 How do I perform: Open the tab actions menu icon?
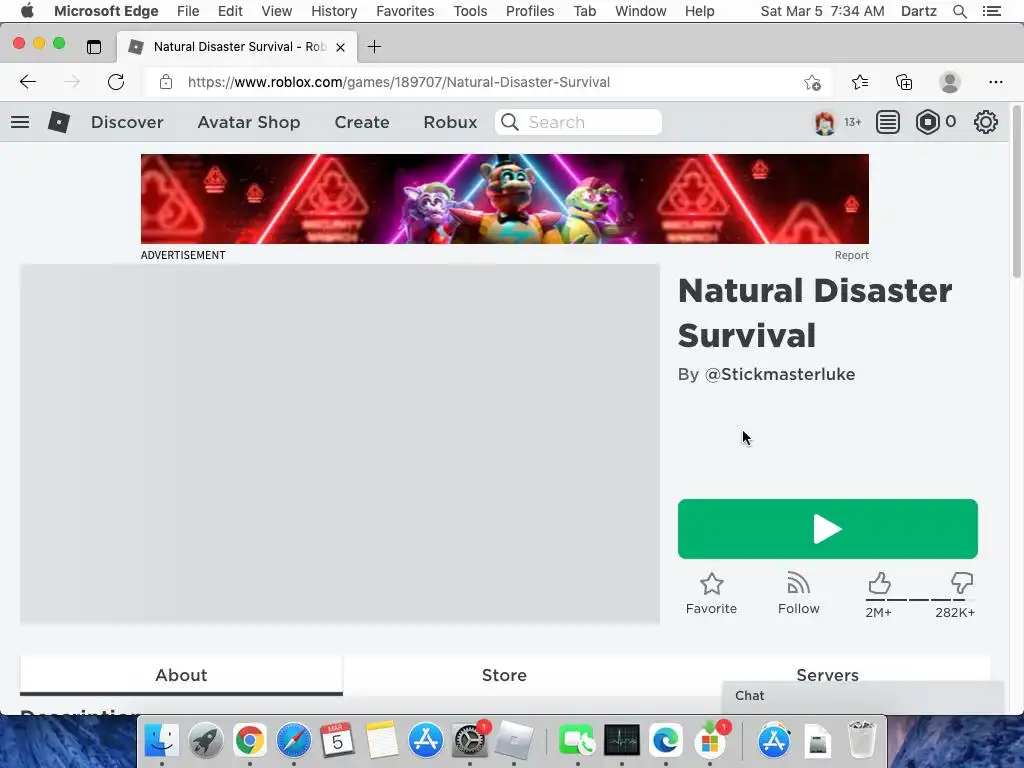pyautogui.click(x=94, y=47)
